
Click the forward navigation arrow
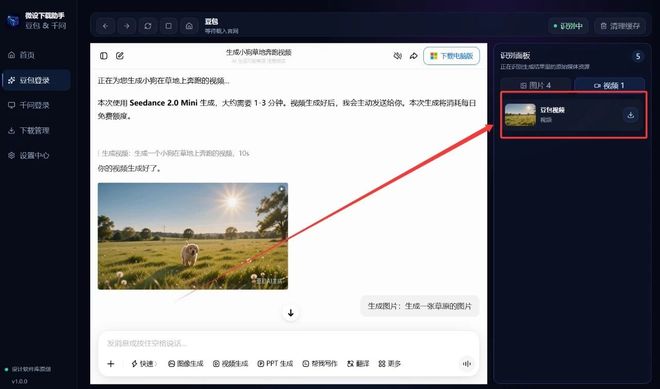tap(126, 26)
